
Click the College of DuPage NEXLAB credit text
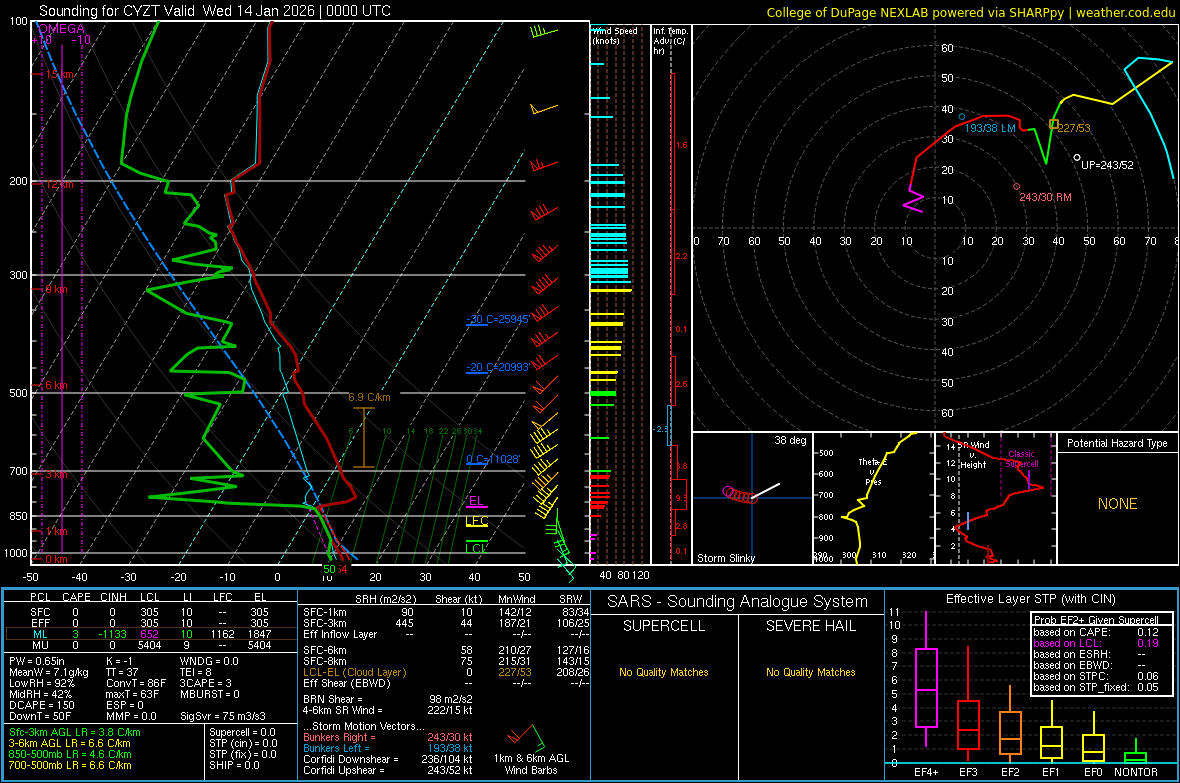[971, 12]
